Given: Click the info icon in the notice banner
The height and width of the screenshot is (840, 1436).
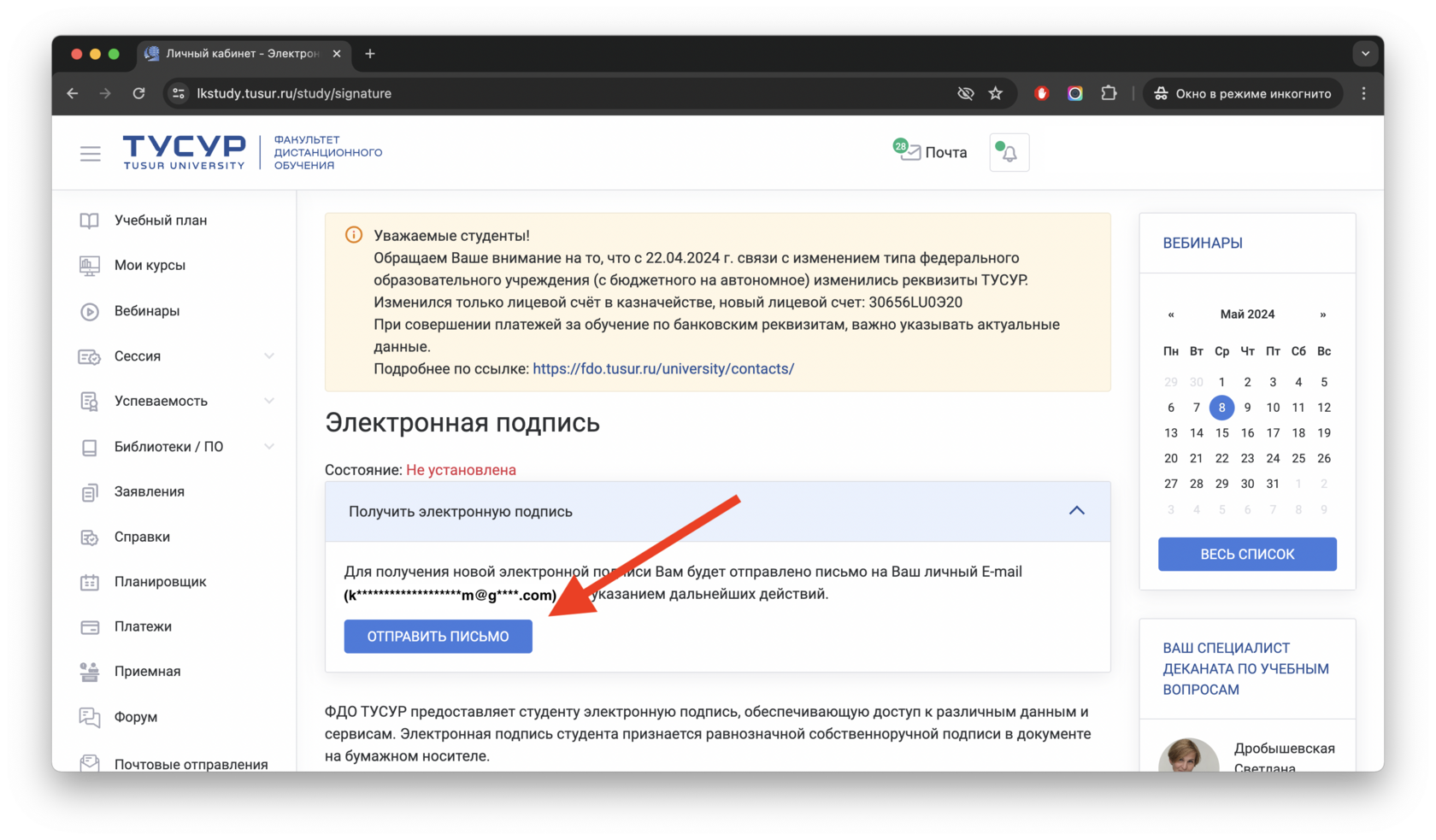Looking at the screenshot, I should point(353,235).
